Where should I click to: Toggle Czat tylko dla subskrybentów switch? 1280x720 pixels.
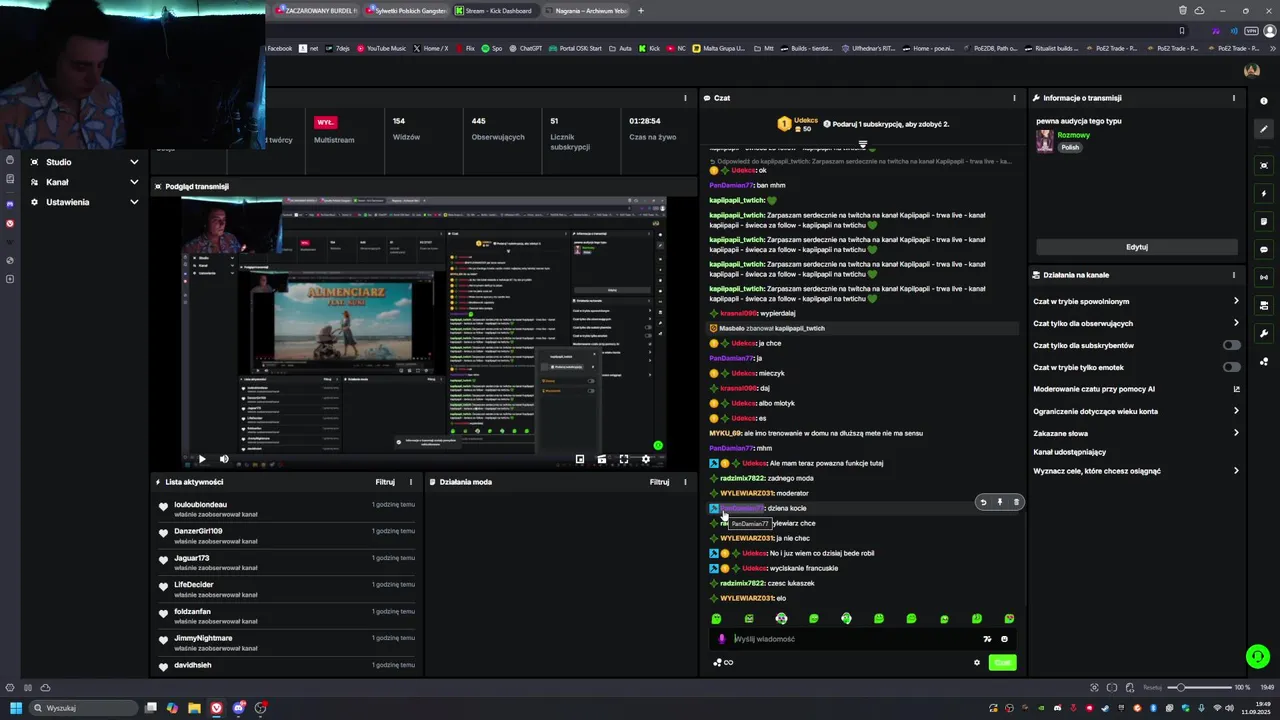tap(1232, 345)
